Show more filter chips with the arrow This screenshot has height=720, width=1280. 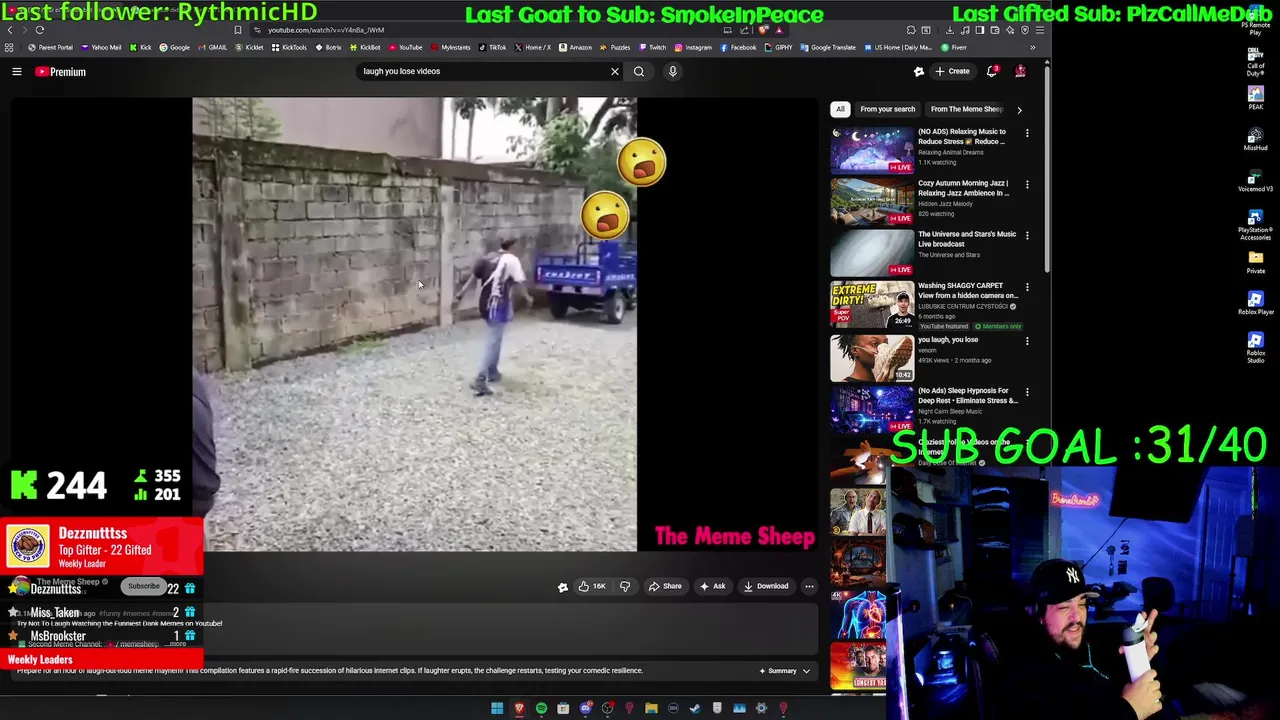pos(1019,109)
